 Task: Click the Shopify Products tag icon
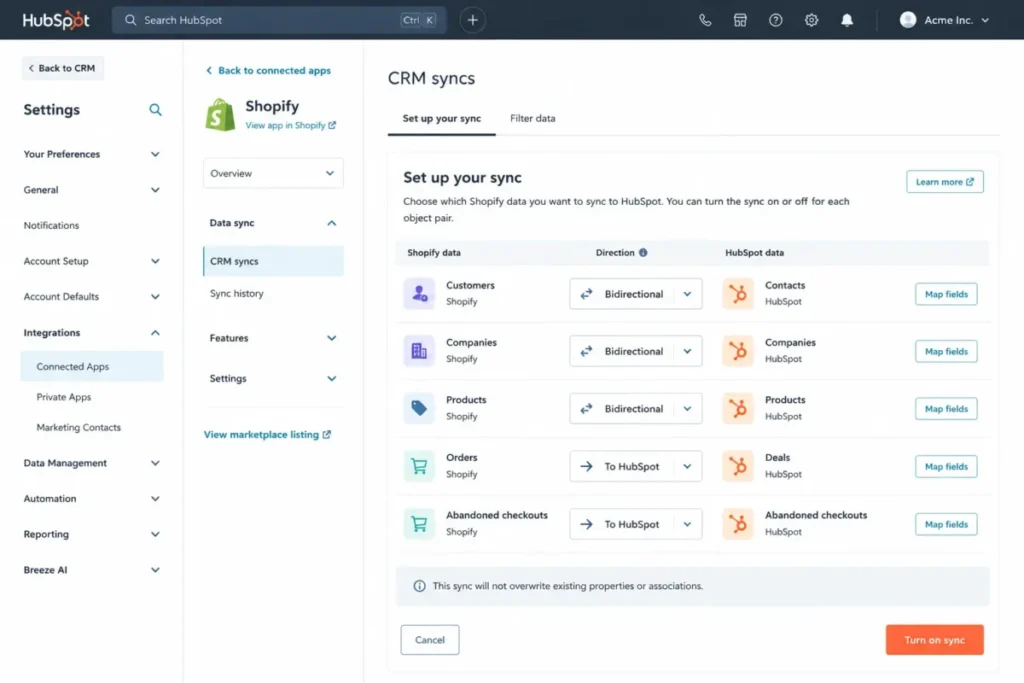tap(419, 409)
